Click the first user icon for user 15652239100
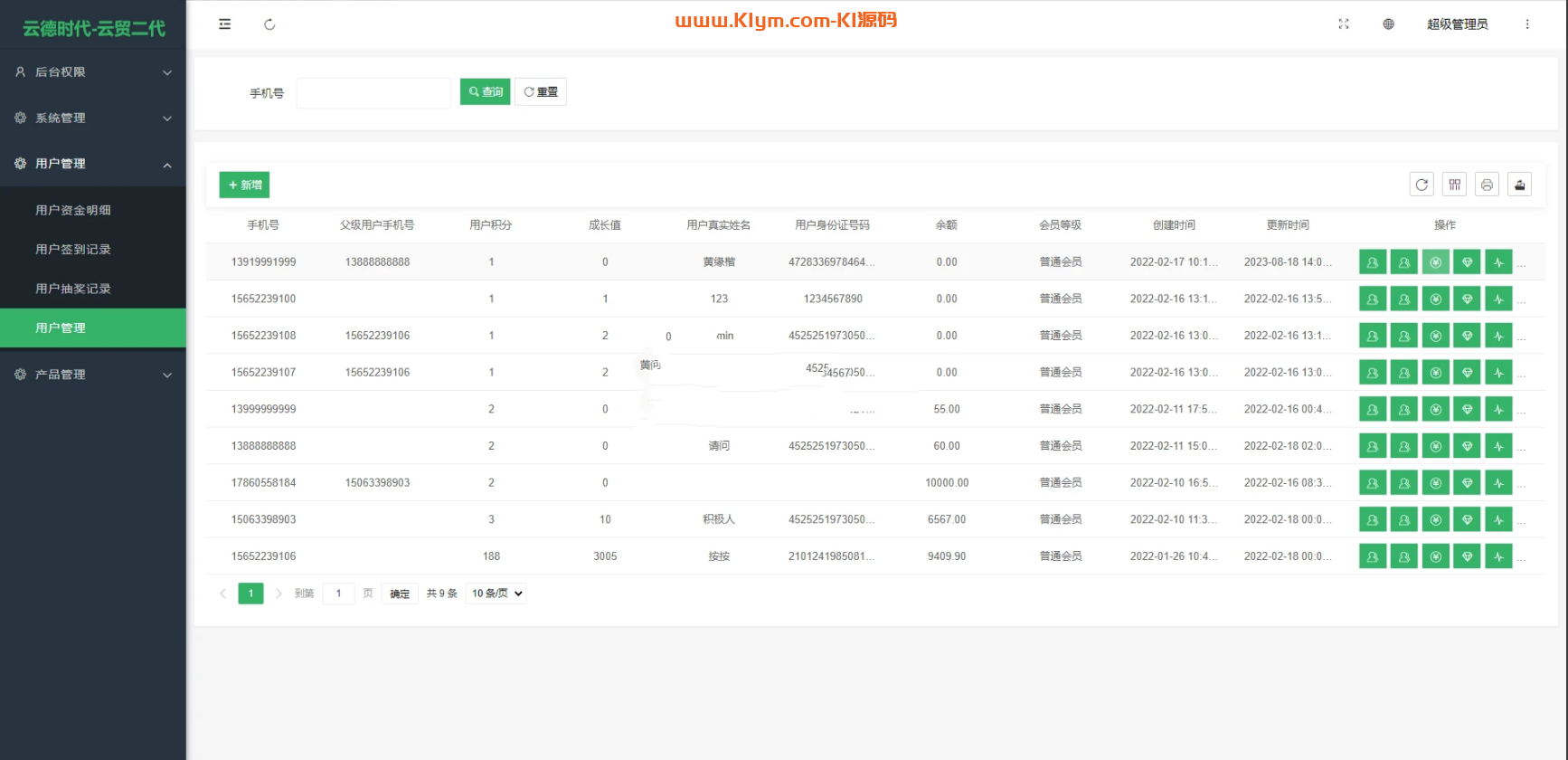The height and width of the screenshot is (760, 1568). tap(1373, 299)
